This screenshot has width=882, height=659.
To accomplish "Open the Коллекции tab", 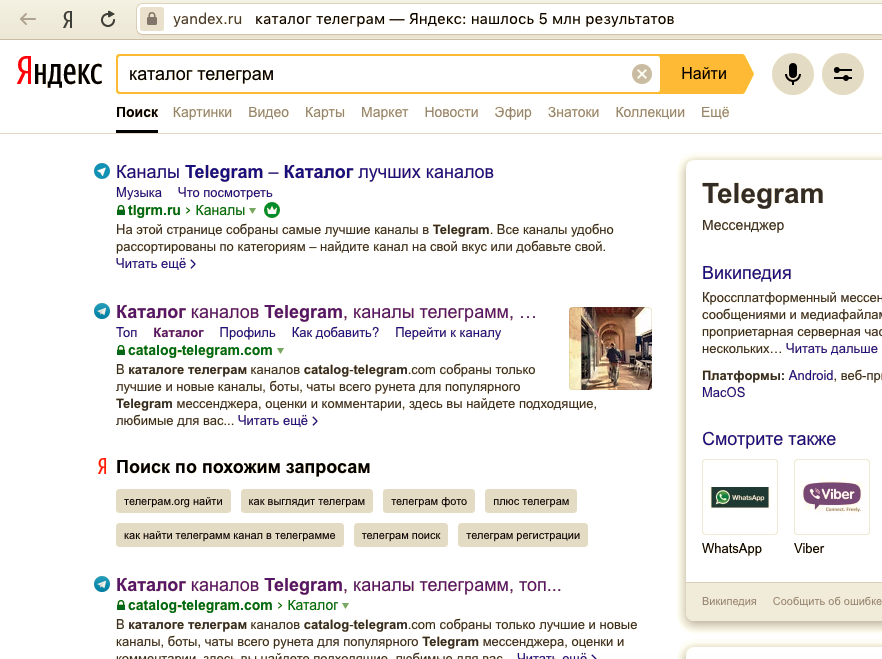I will tap(650, 112).
